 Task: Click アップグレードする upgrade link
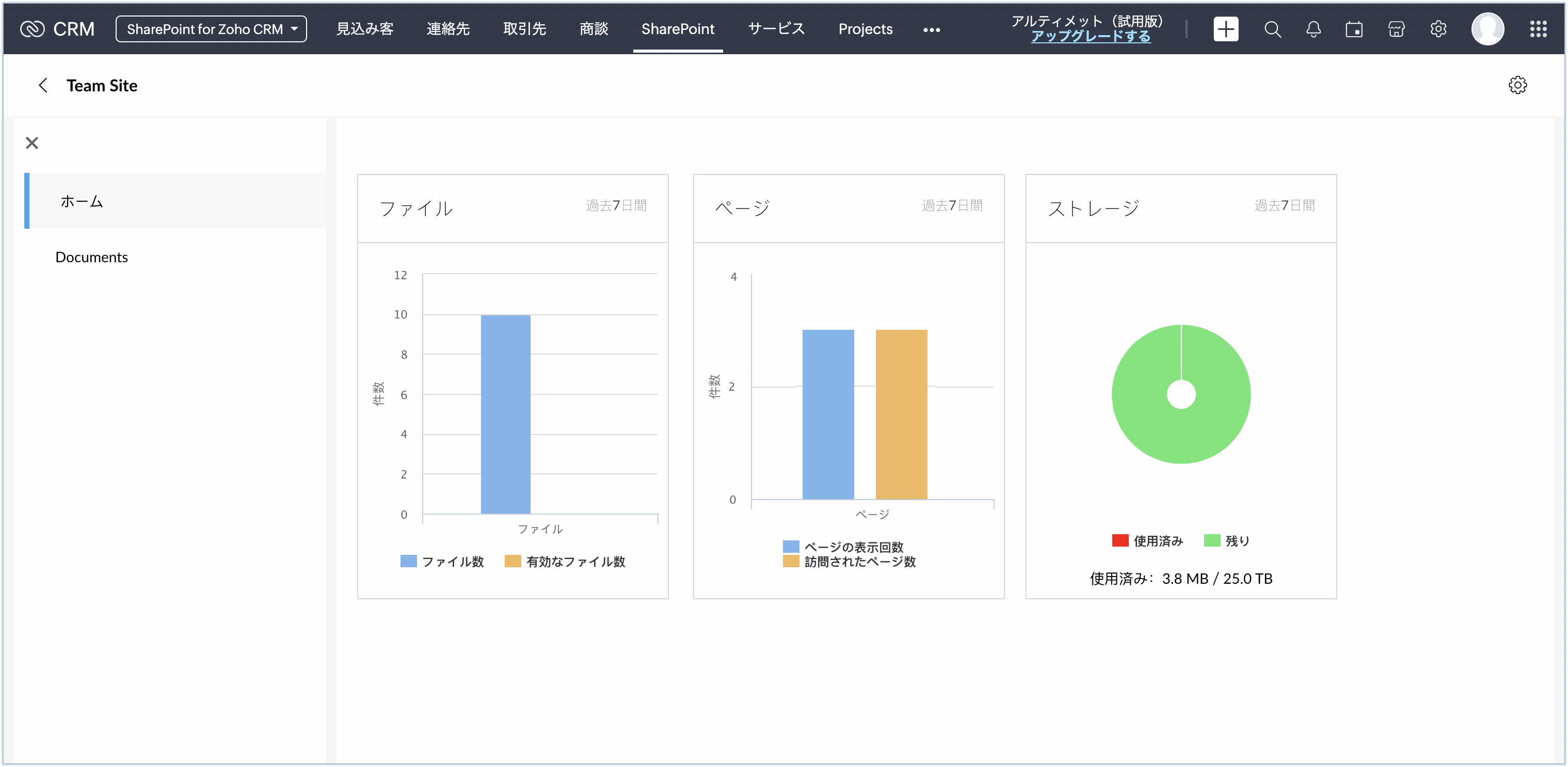pyautogui.click(x=1090, y=37)
